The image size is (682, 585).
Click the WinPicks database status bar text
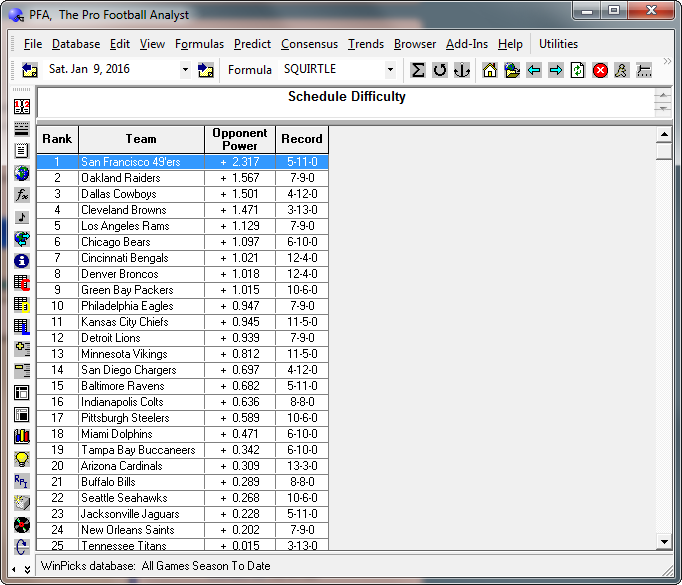point(156,566)
